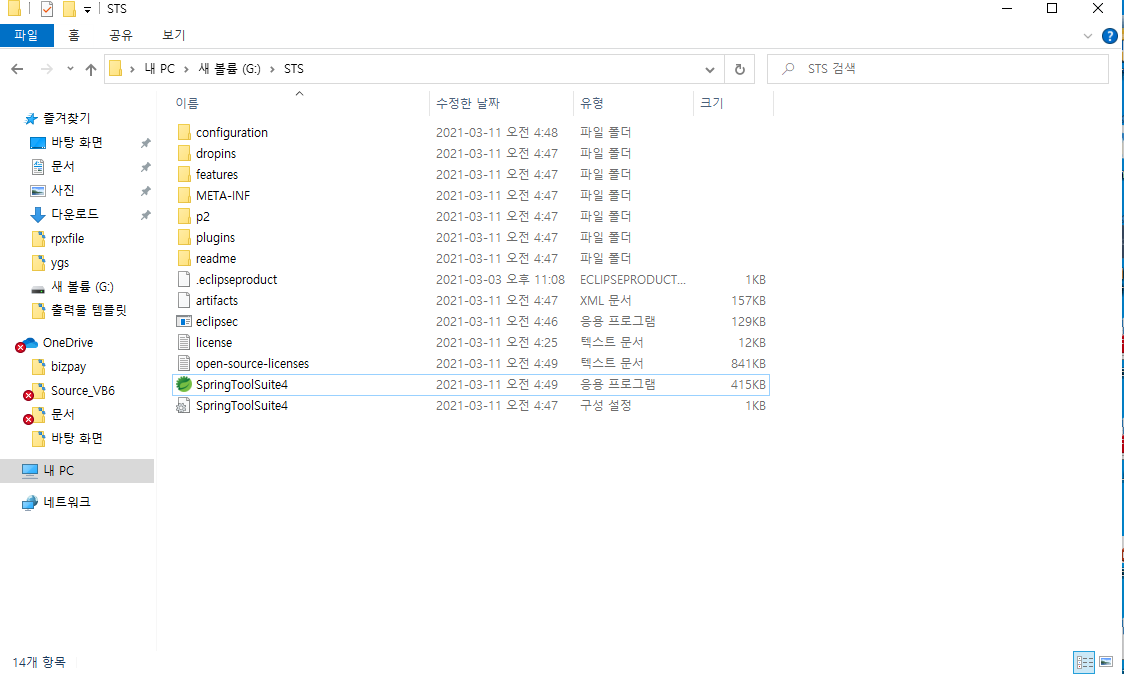Open the 공유 ribbon tab

(x=120, y=35)
